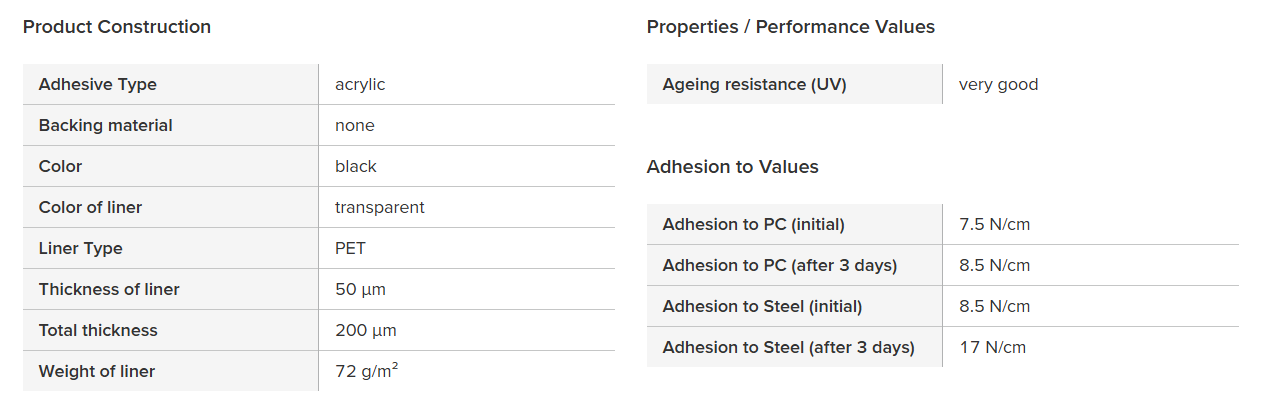Click the Adhesion to PC (initial) label
This screenshot has height=418, width=1274.
(x=753, y=224)
